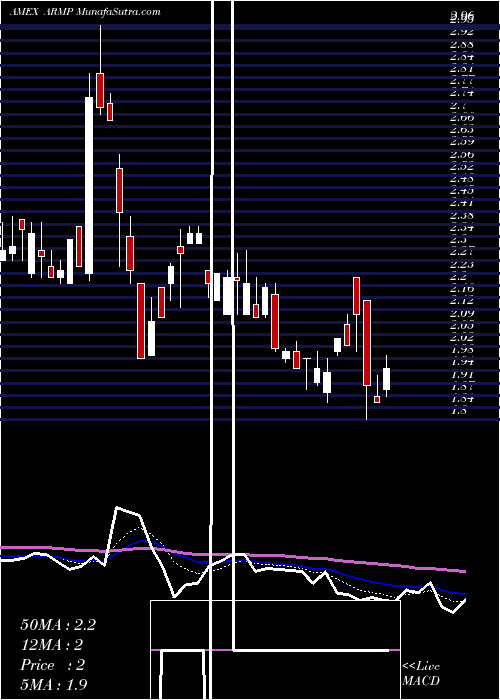Click the 1.94 price axis label
Viewport: 500px width, 700px height.
pyautogui.click(x=462, y=362)
